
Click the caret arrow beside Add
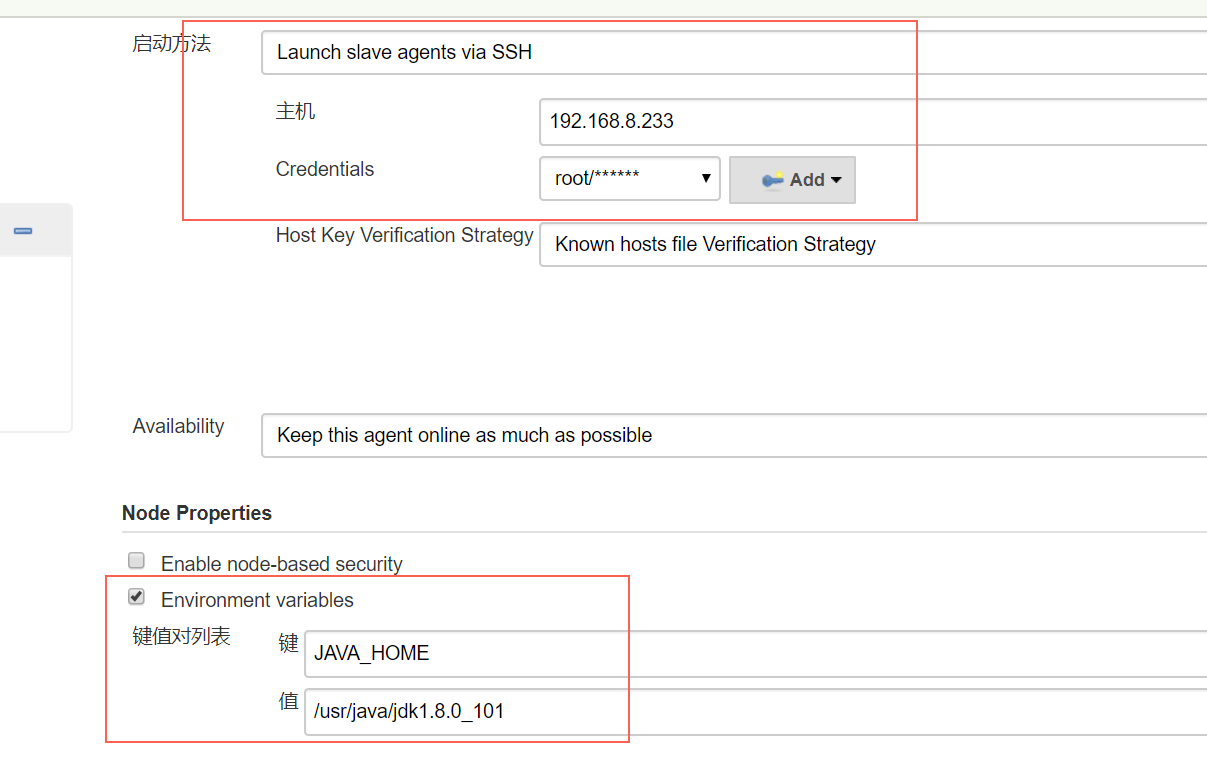(x=836, y=180)
